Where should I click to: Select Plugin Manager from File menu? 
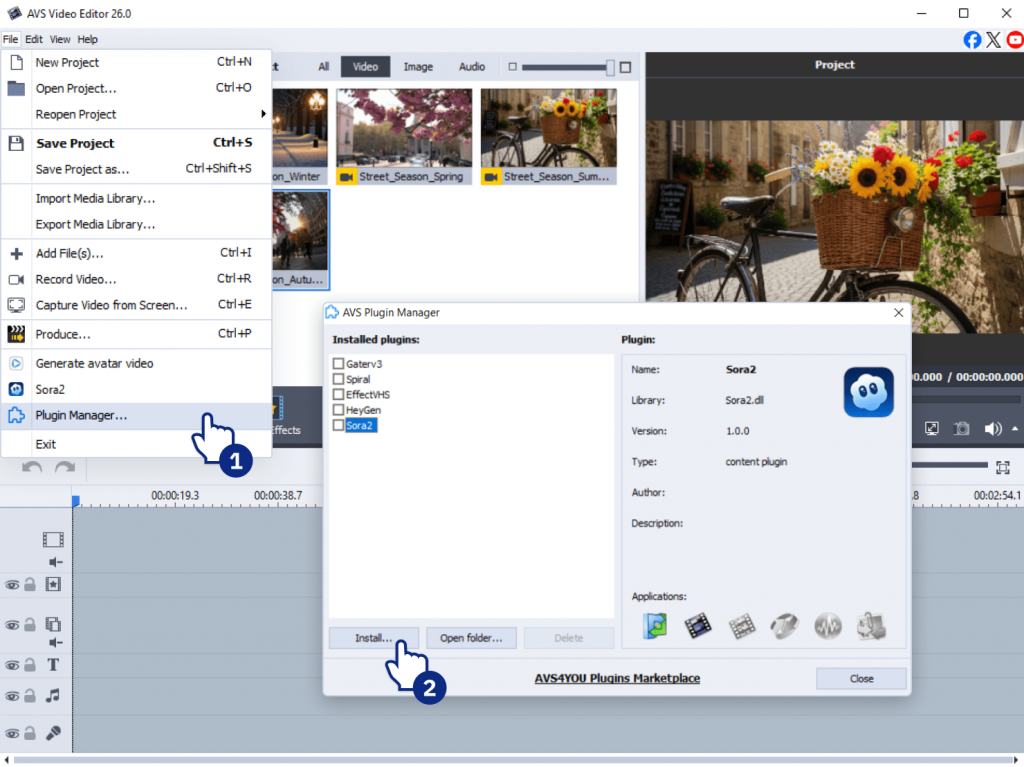click(x=81, y=415)
